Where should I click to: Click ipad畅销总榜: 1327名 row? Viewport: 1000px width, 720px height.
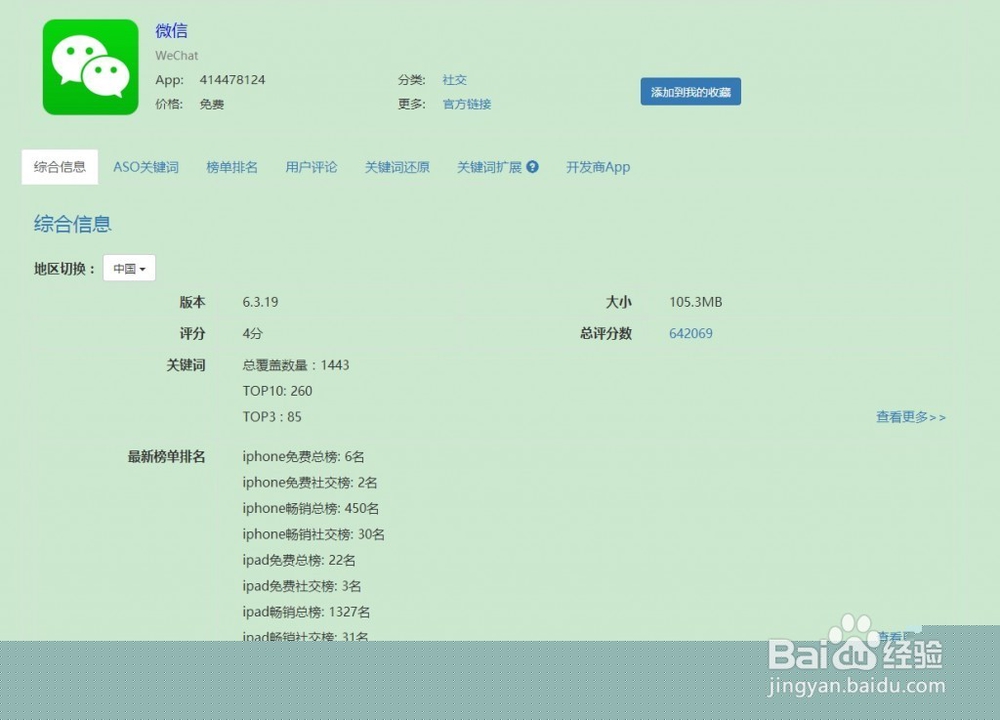tap(306, 612)
